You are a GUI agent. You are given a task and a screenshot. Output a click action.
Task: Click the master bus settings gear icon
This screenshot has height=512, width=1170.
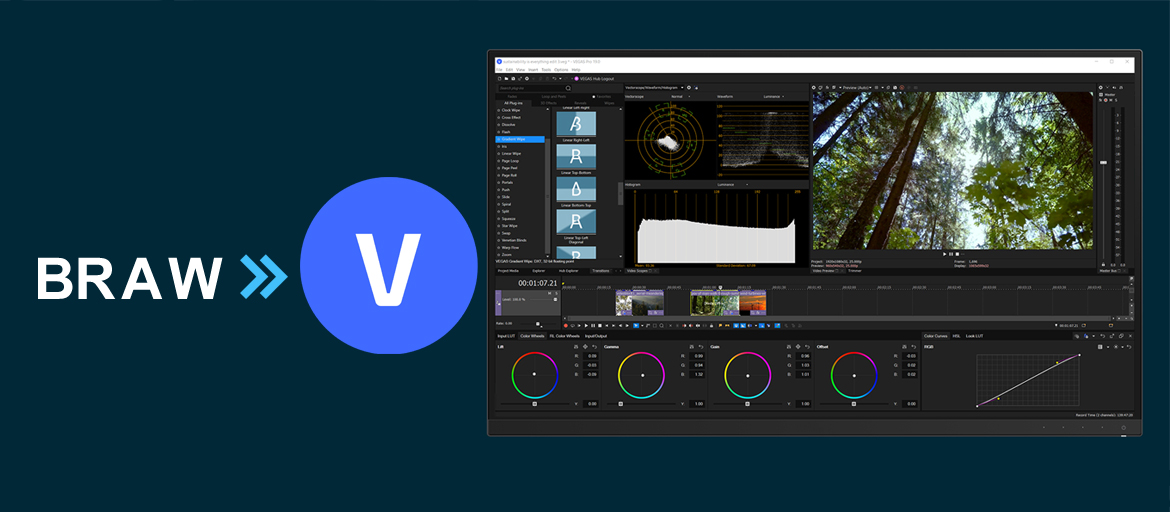coord(1101,87)
